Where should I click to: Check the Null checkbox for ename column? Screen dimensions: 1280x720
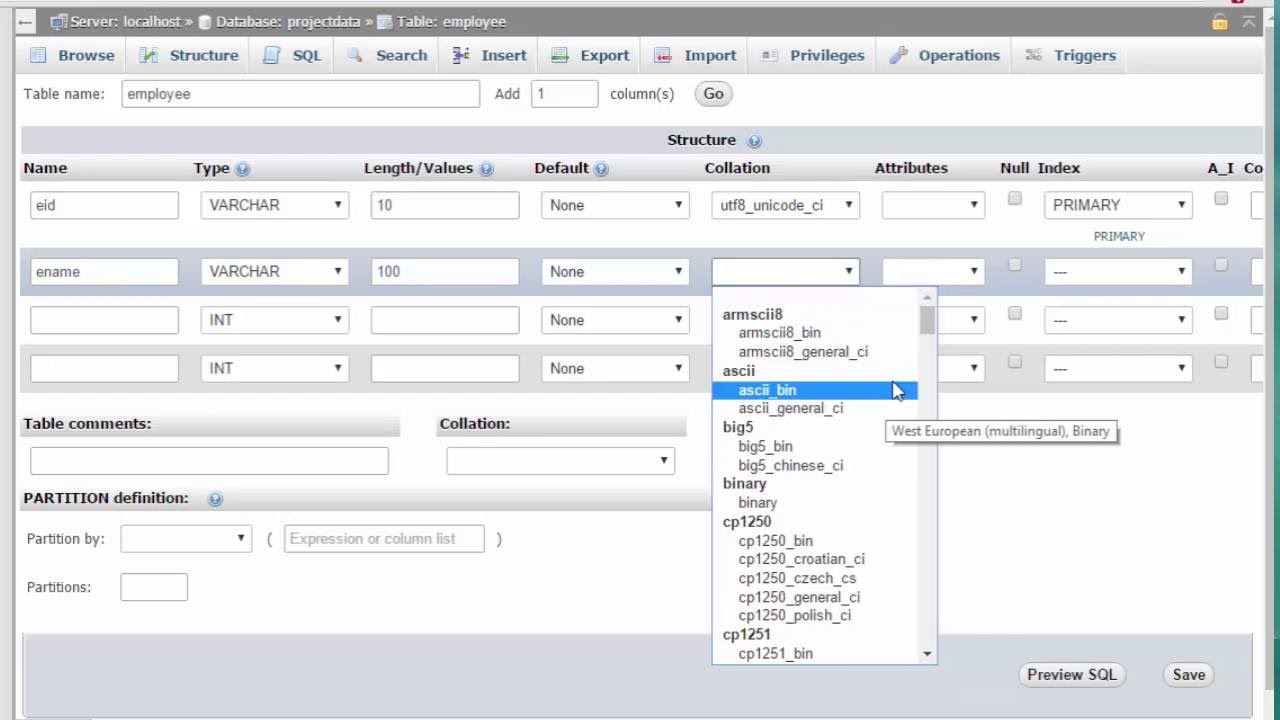[x=1014, y=265]
